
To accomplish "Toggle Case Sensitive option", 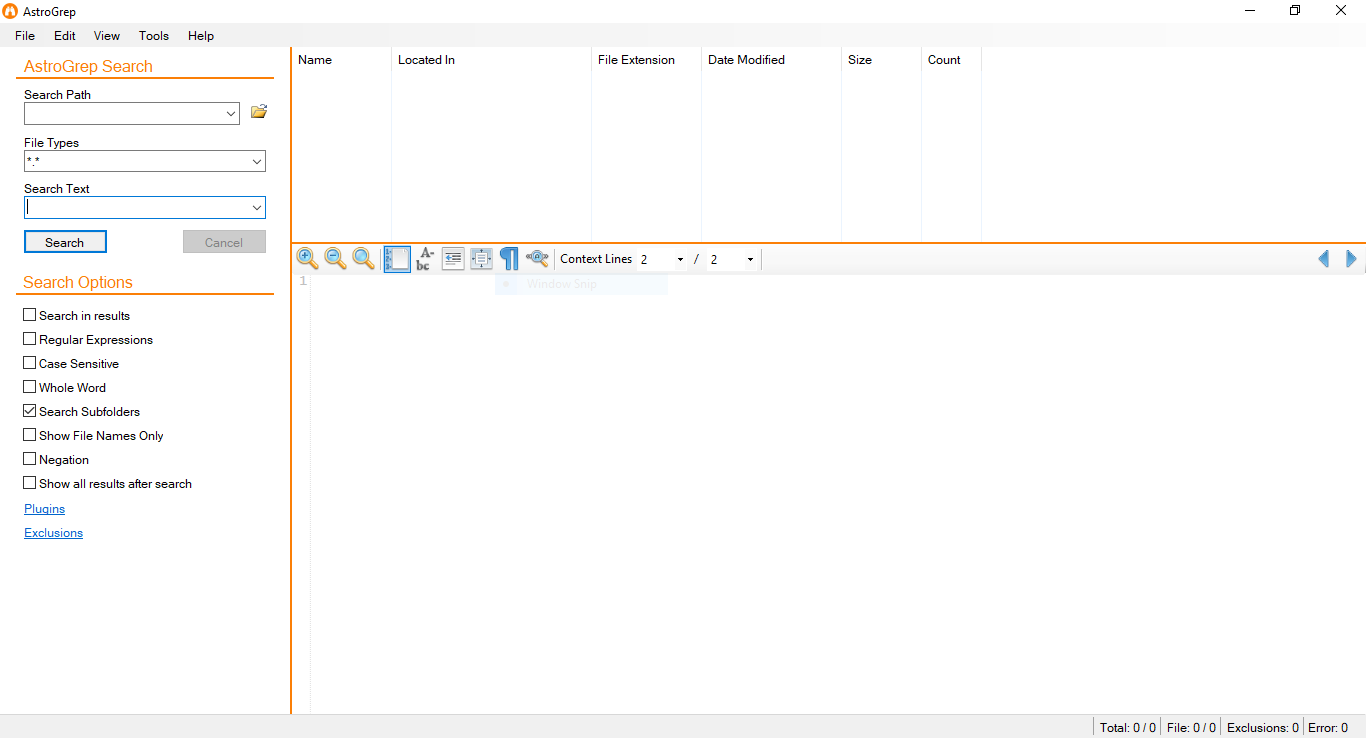I will [30, 363].
